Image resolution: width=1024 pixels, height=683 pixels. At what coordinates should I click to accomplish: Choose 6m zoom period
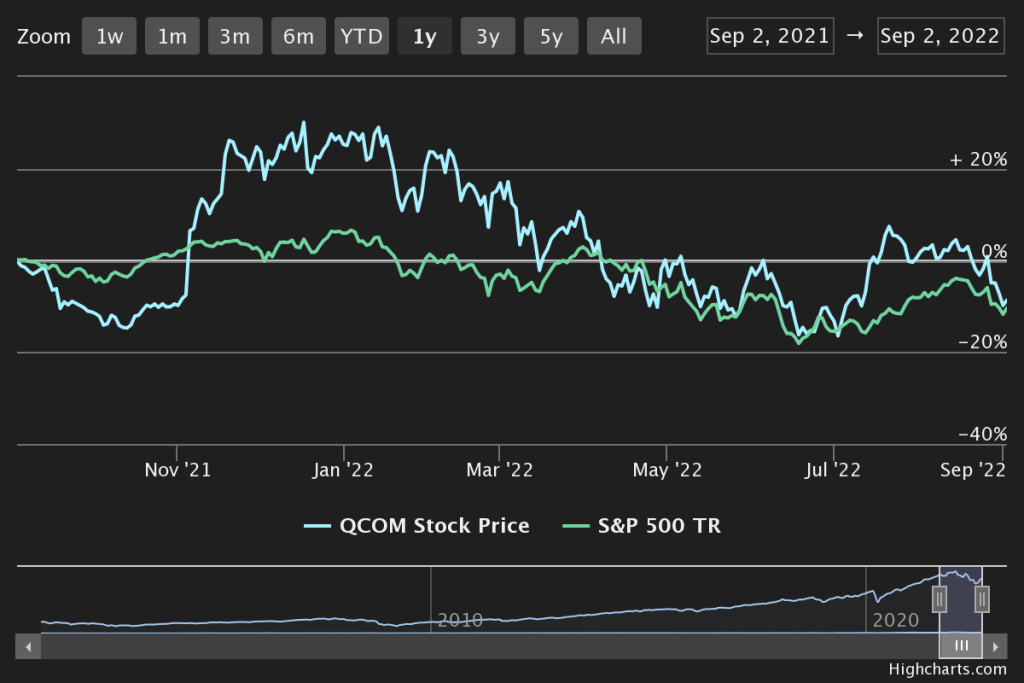coord(298,37)
